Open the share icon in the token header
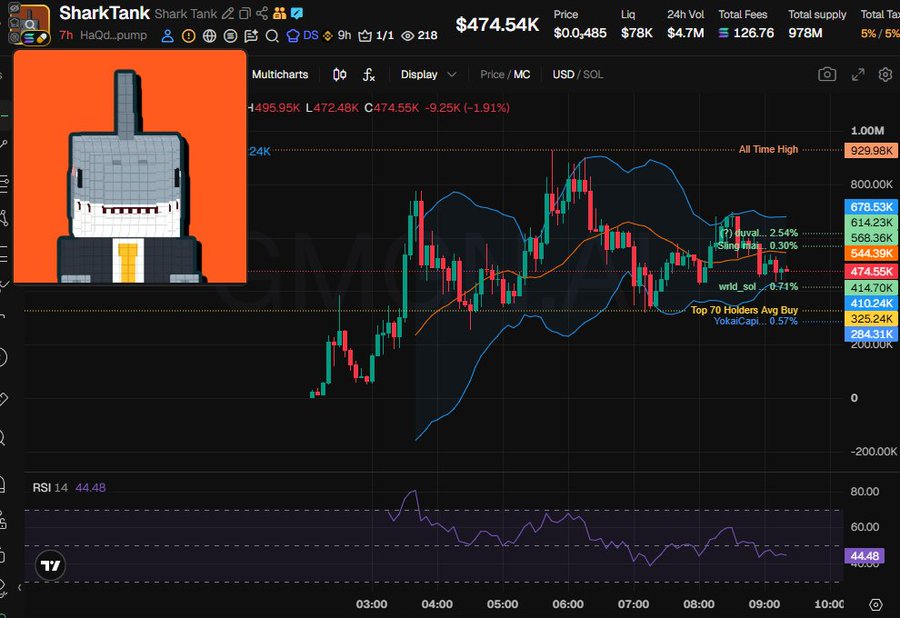 (262, 13)
